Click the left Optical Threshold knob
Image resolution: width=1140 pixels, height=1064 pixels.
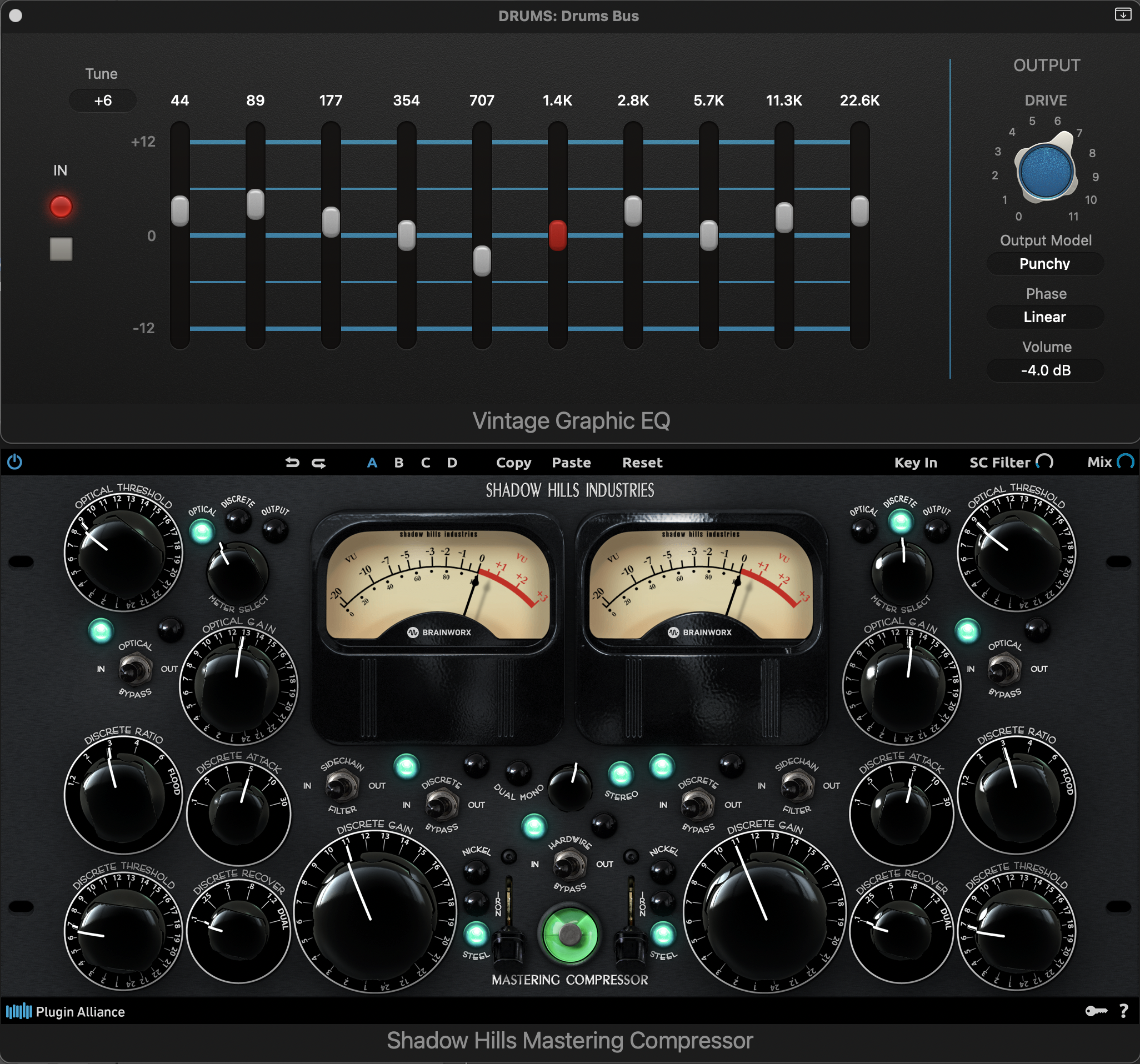pyautogui.click(x=123, y=554)
